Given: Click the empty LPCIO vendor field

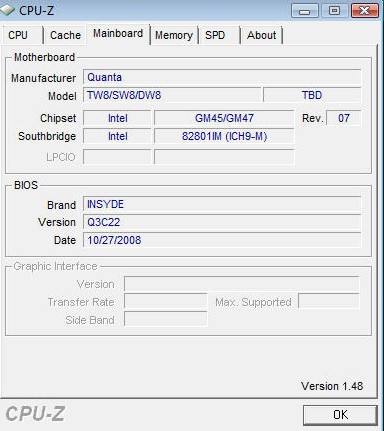Looking at the screenshot, I should coord(117,157).
